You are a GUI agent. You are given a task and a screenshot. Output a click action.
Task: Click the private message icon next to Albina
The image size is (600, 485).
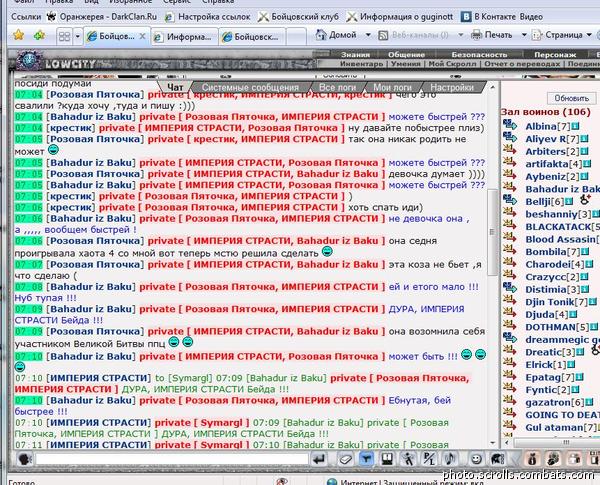[509, 125]
